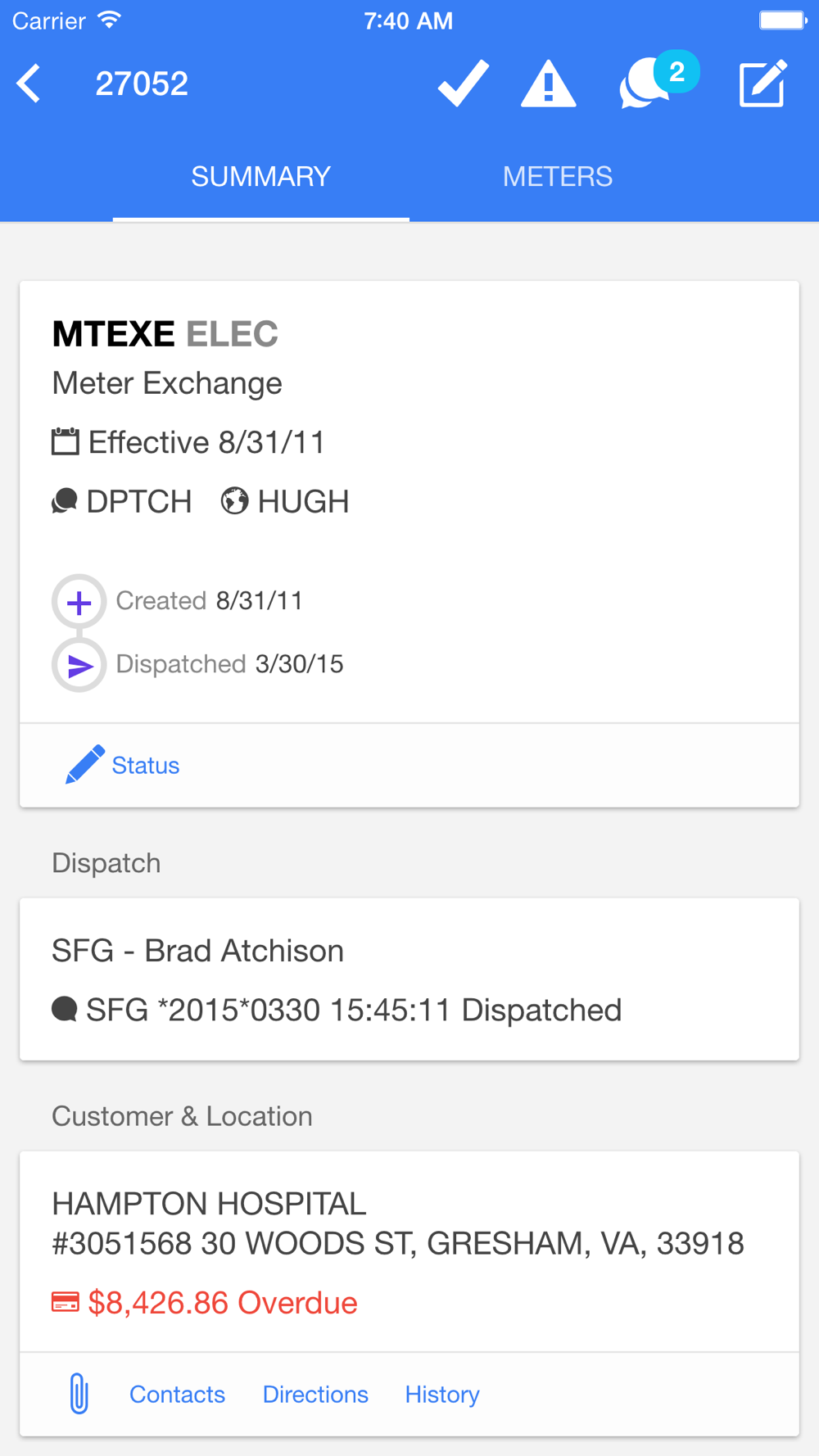Tap the edit compose icon
Image resolution: width=819 pixels, height=1456 pixels.
(x=762, y=84)
